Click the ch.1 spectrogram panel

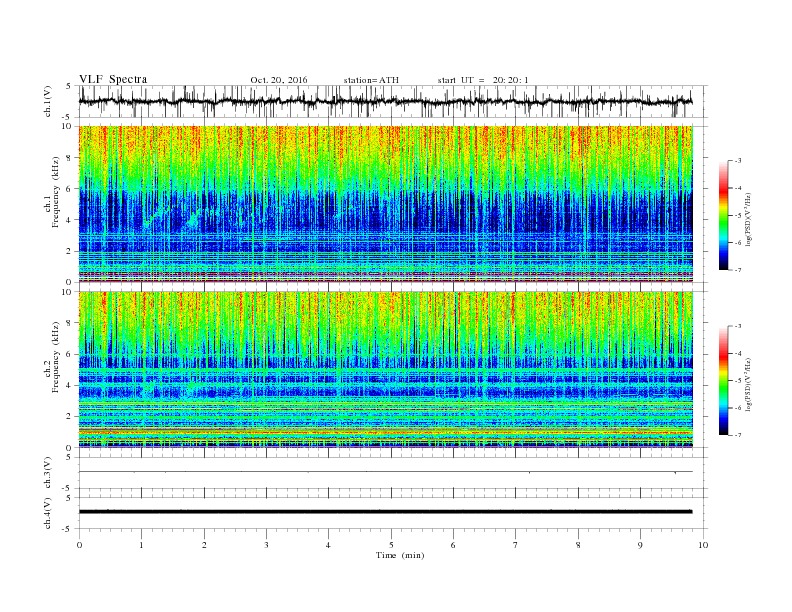point(386,204)
